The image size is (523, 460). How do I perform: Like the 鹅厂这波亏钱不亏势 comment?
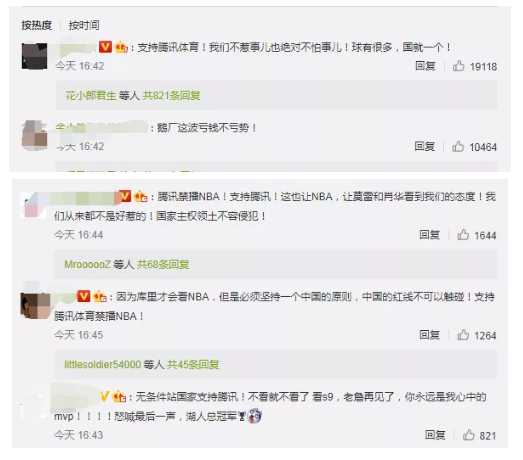pyautogui.click(x=458, y=146)
